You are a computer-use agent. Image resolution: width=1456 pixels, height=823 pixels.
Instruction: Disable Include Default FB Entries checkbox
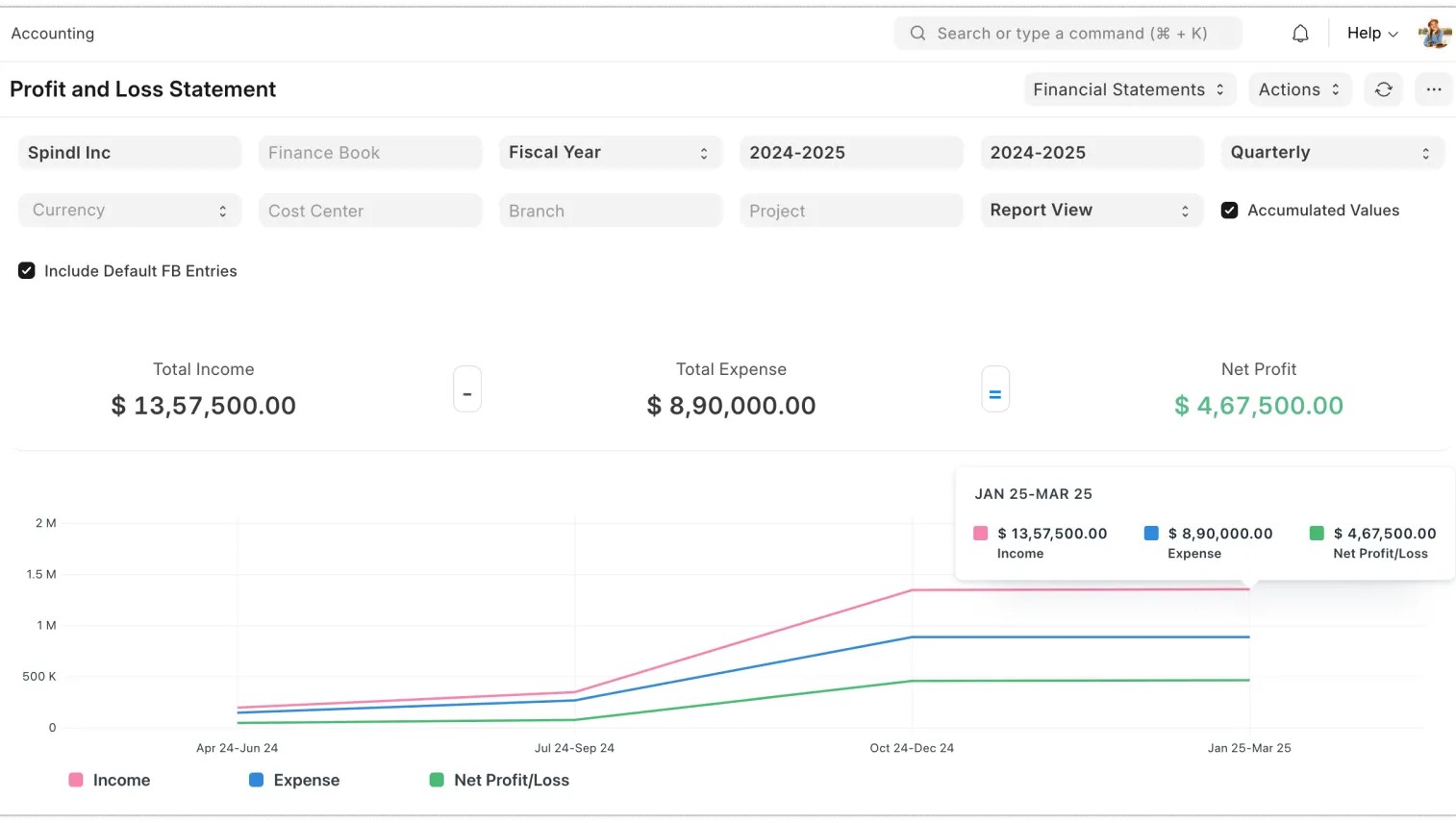coord(27,271)
